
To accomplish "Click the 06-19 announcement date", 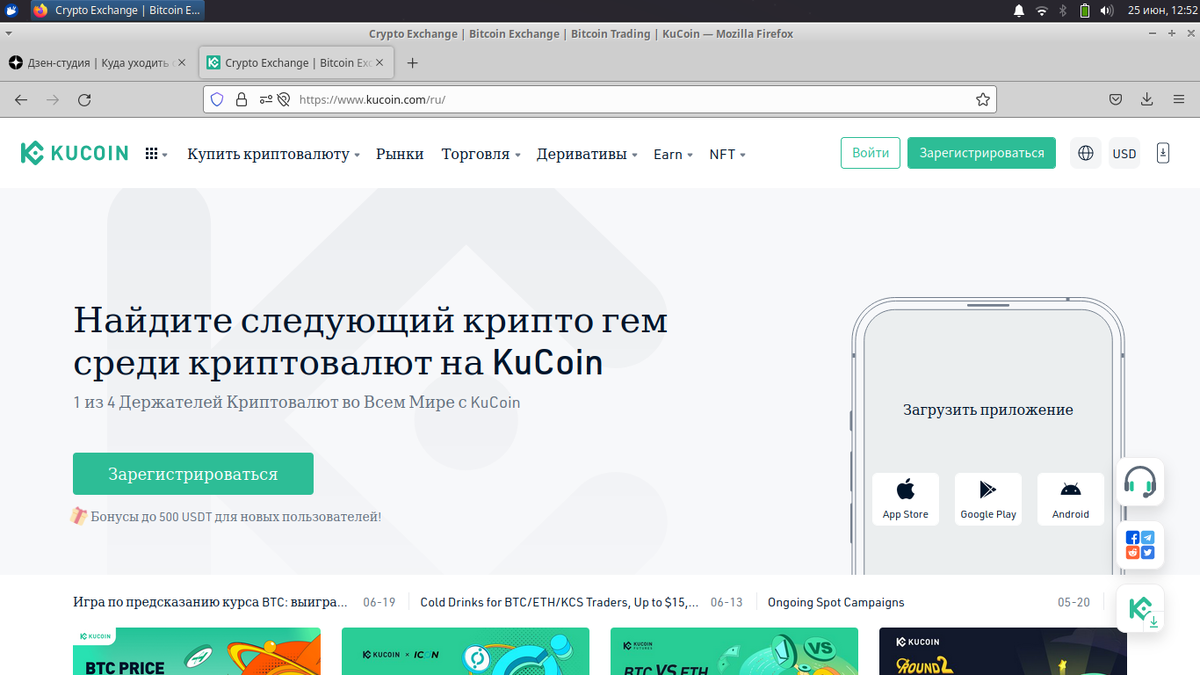I will pos(379,602).
